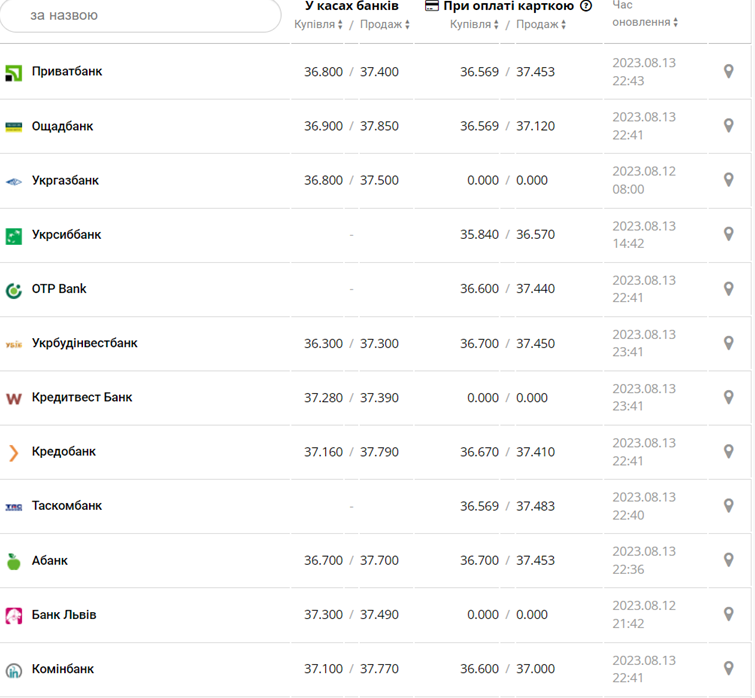Open location pin for Ощадбанк

tap(729, 126)
